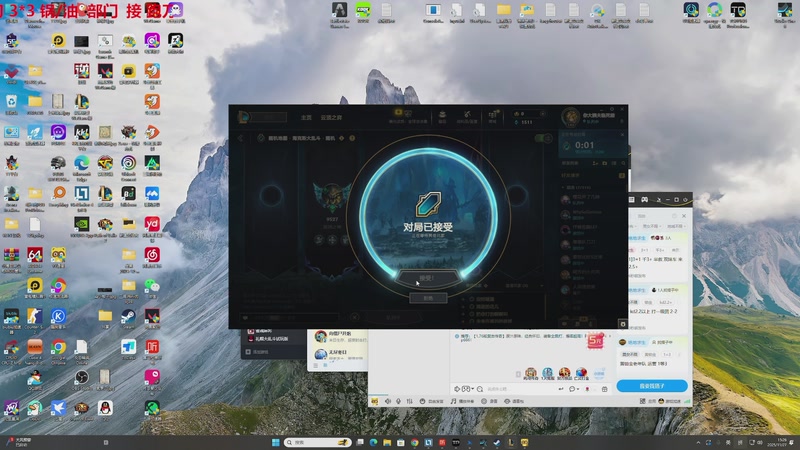Click the 录音 record button in voice chat toolbar

coord(490,402)
